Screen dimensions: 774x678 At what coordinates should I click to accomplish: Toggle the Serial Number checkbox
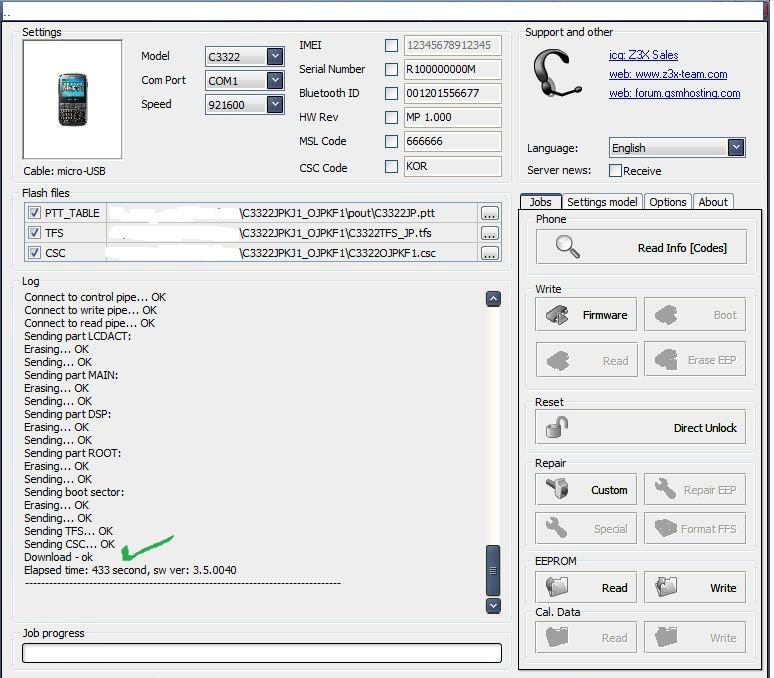391,69
